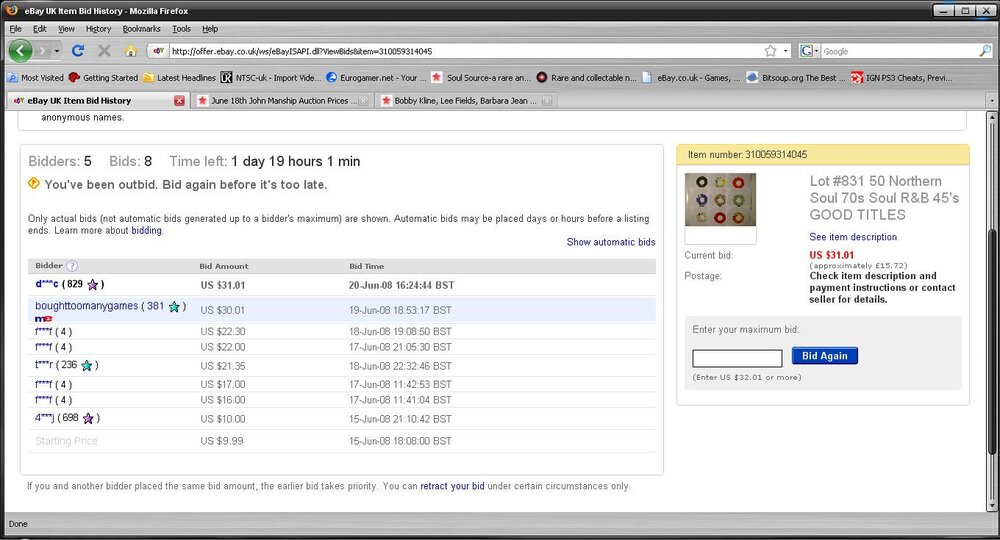Go back with the green Back arrow
1000x540 pixels.
point(20,50)
